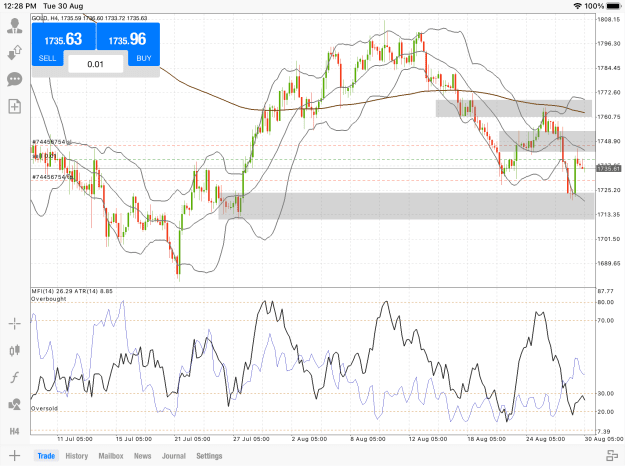This screenshot has width=625, height=469.
Task: Open the News tab
Action: 142,456
